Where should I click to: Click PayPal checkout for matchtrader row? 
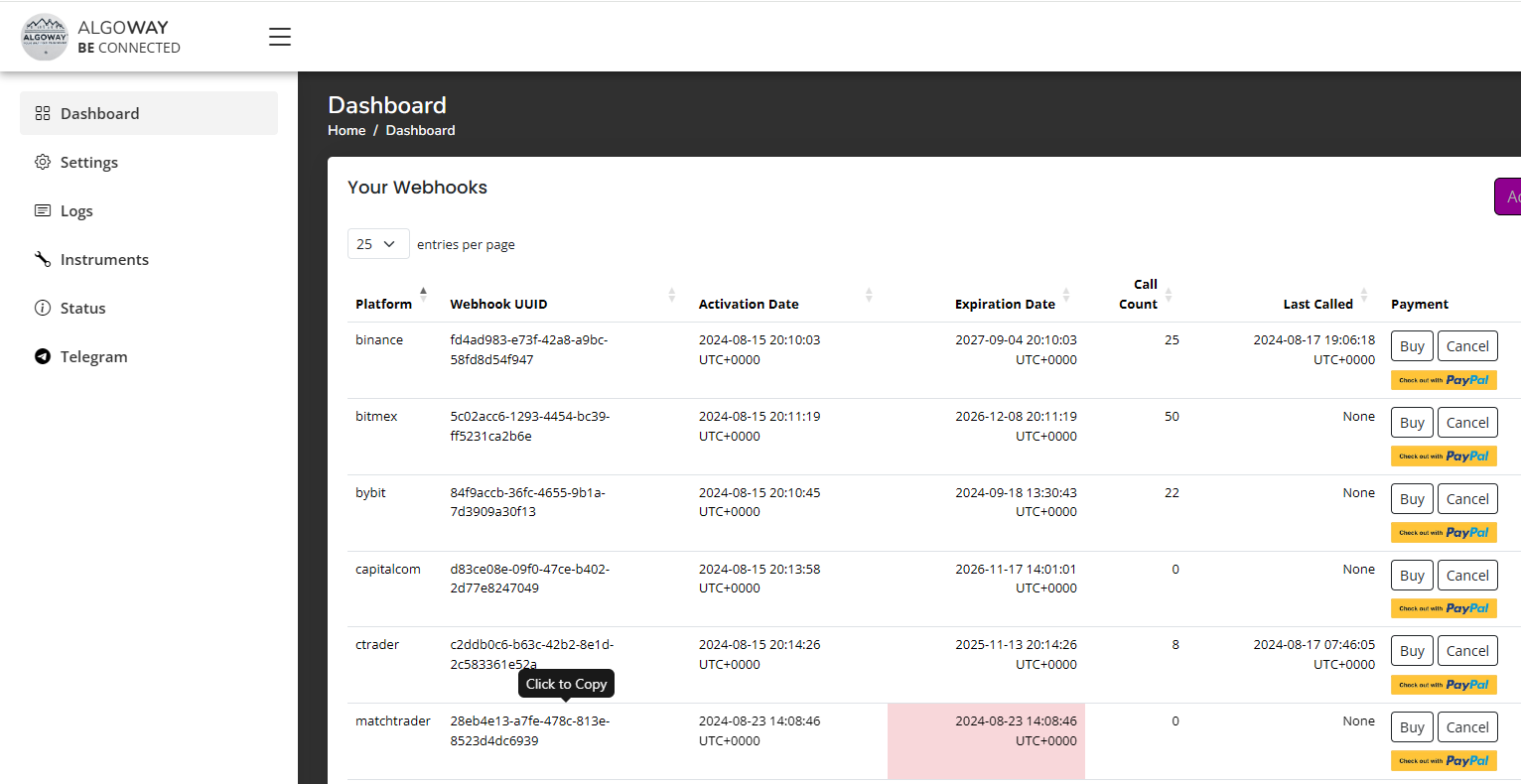coord(1444,761)
